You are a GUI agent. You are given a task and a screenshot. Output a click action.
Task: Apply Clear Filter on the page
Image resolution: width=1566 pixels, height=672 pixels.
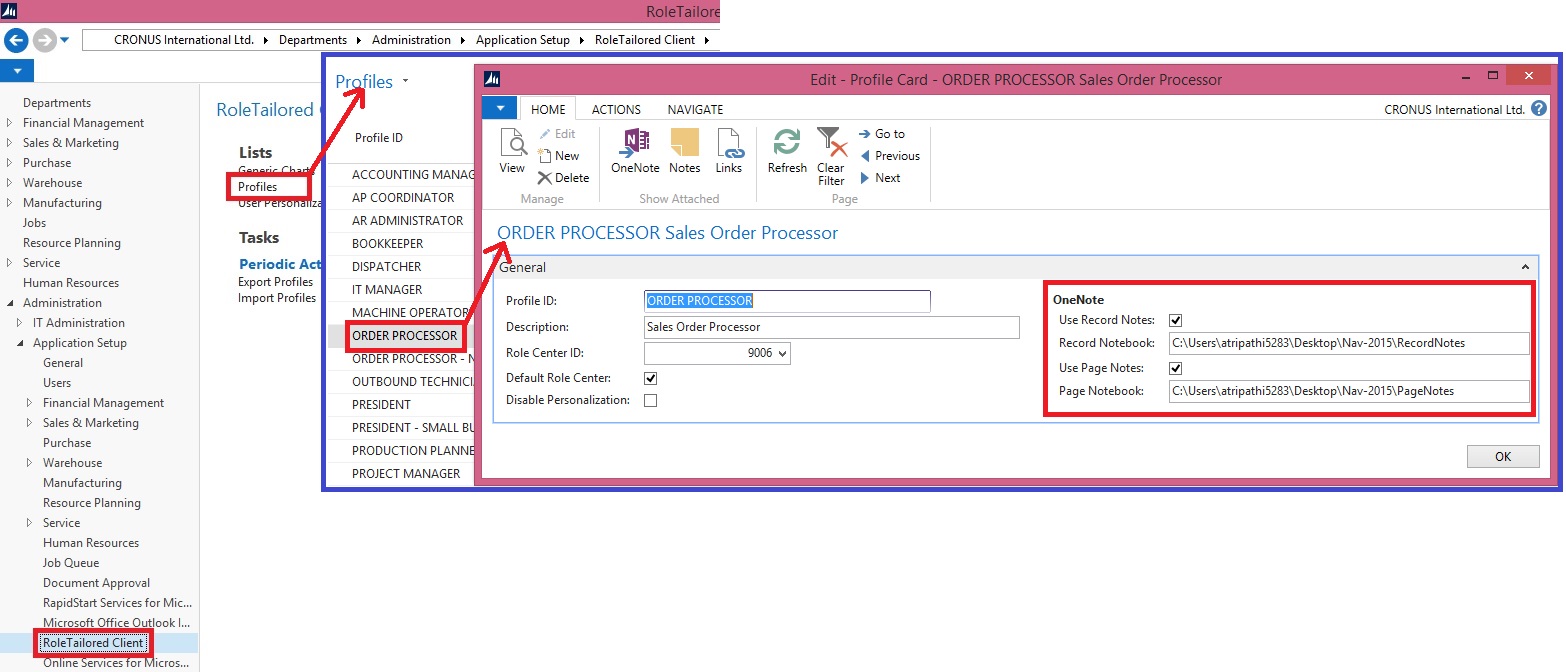click(830, 150)
